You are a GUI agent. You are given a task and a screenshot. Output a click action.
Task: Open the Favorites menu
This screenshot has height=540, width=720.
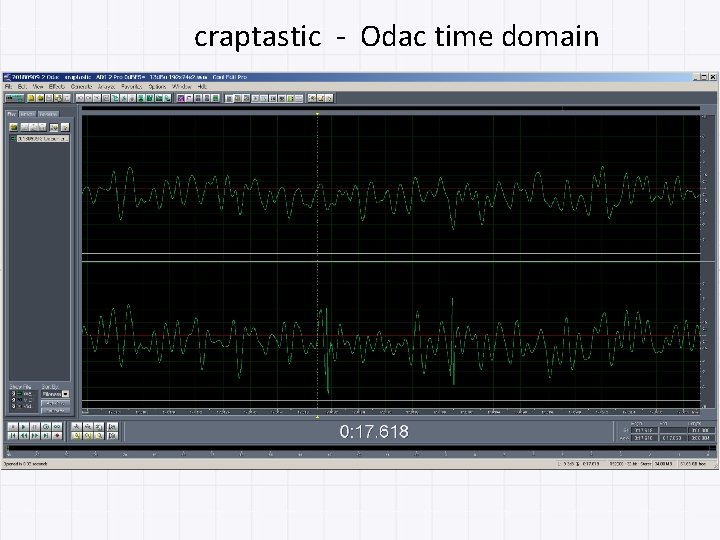132,86
